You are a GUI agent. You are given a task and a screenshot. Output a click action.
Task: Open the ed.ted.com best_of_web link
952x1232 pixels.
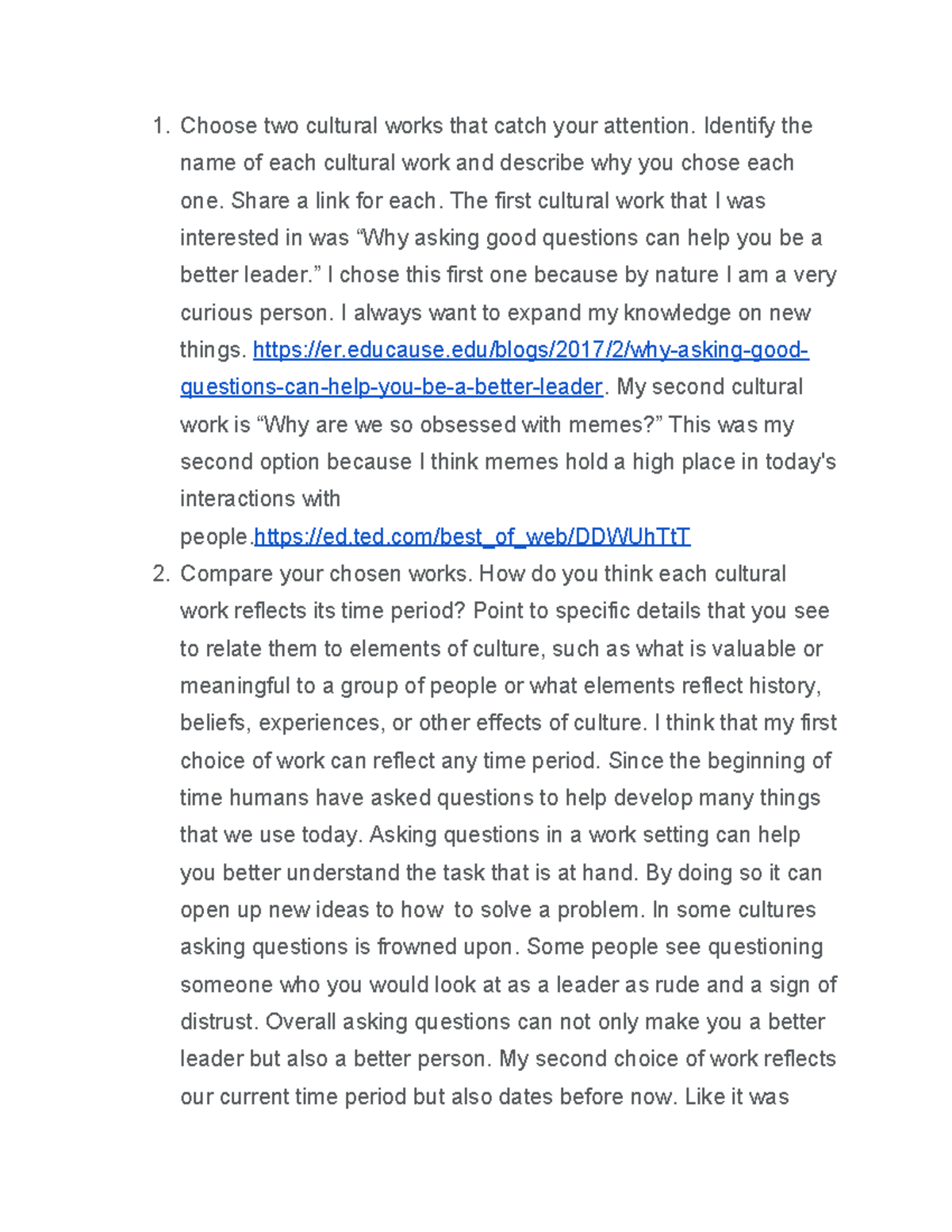coord(472,537)
